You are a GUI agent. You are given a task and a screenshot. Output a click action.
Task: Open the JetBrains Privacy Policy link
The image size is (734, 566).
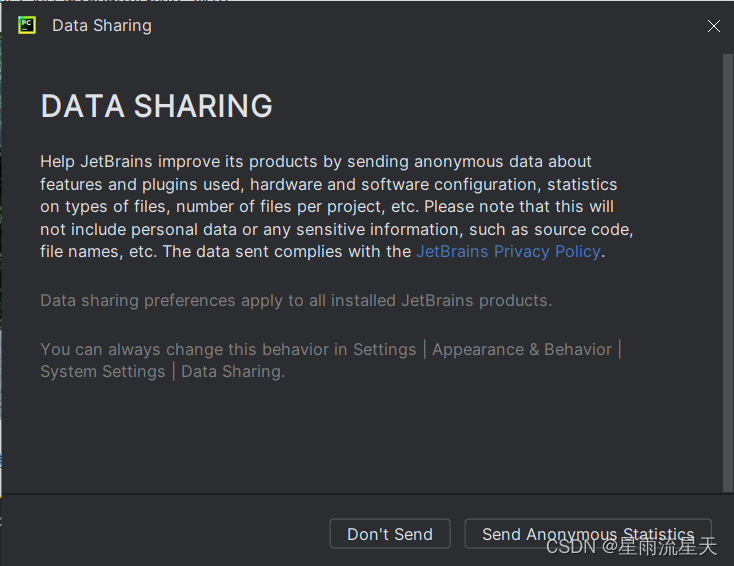508,251
